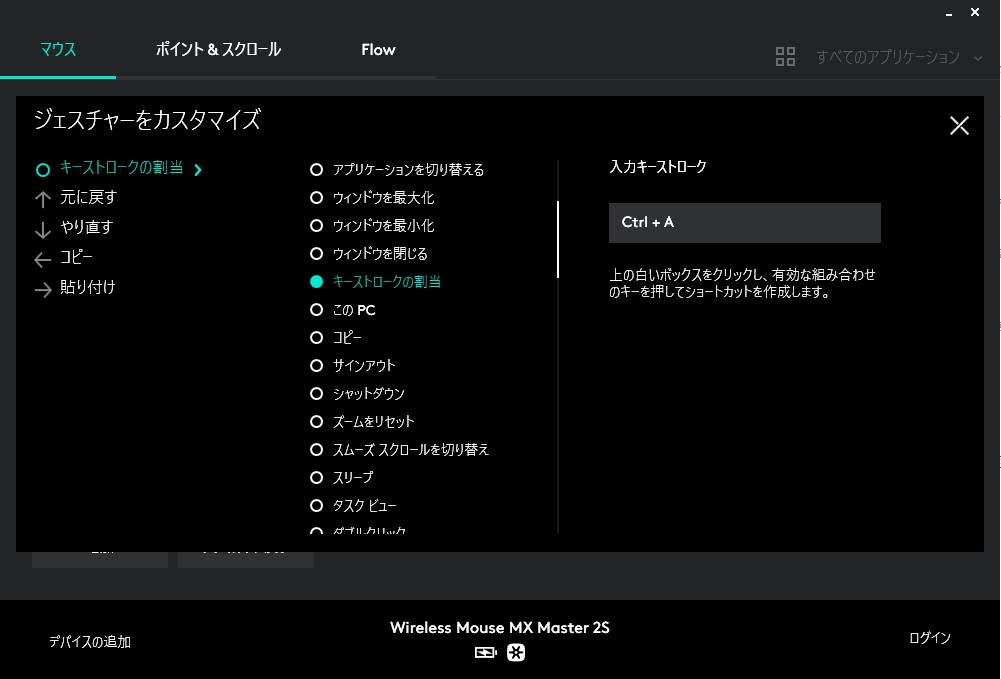Select the スリープ action option
Screen dimensions: 1001x679
[317, 477]
